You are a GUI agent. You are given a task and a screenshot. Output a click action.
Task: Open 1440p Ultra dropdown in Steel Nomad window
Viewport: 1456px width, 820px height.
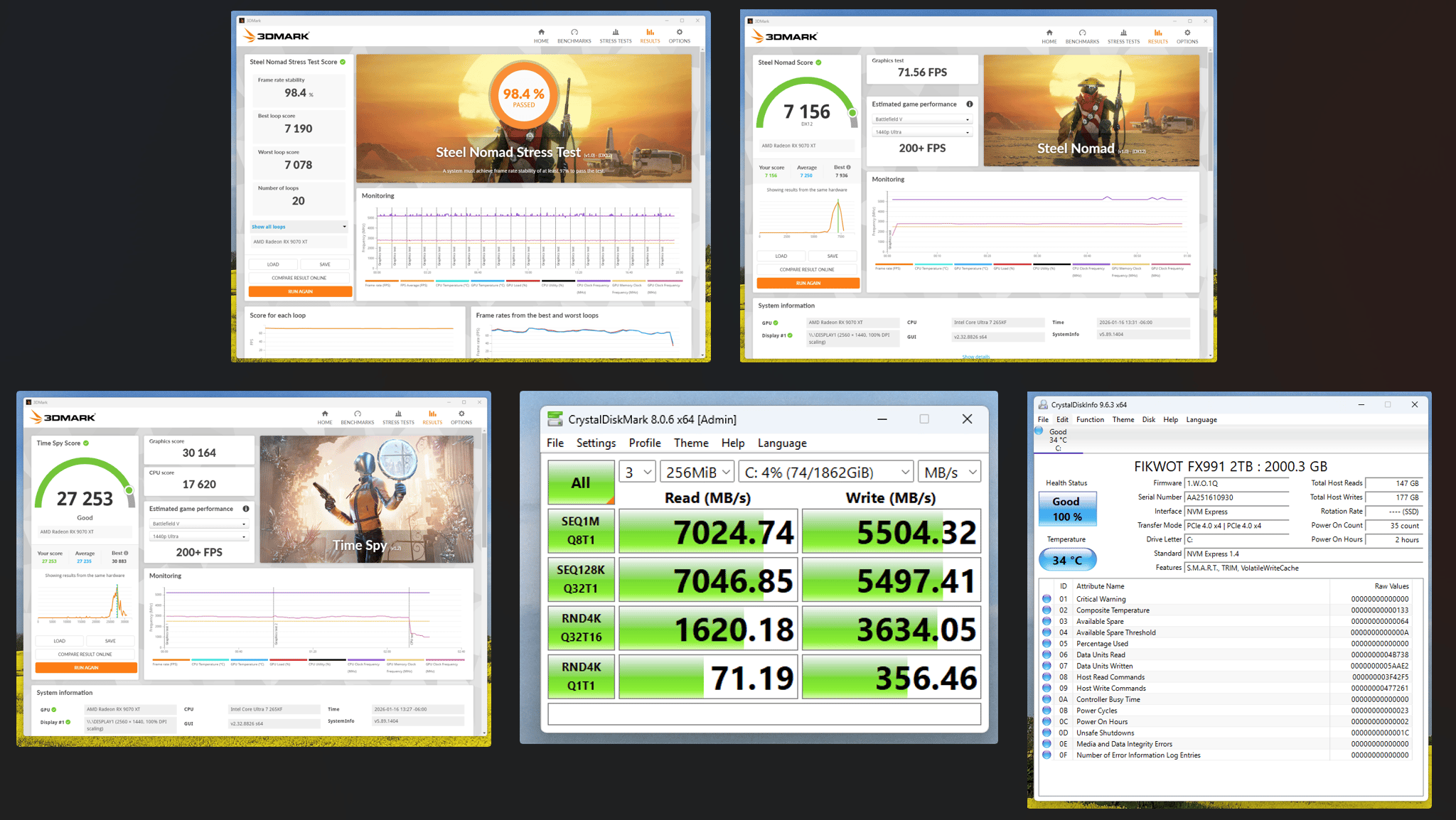[x=922, y=132]
